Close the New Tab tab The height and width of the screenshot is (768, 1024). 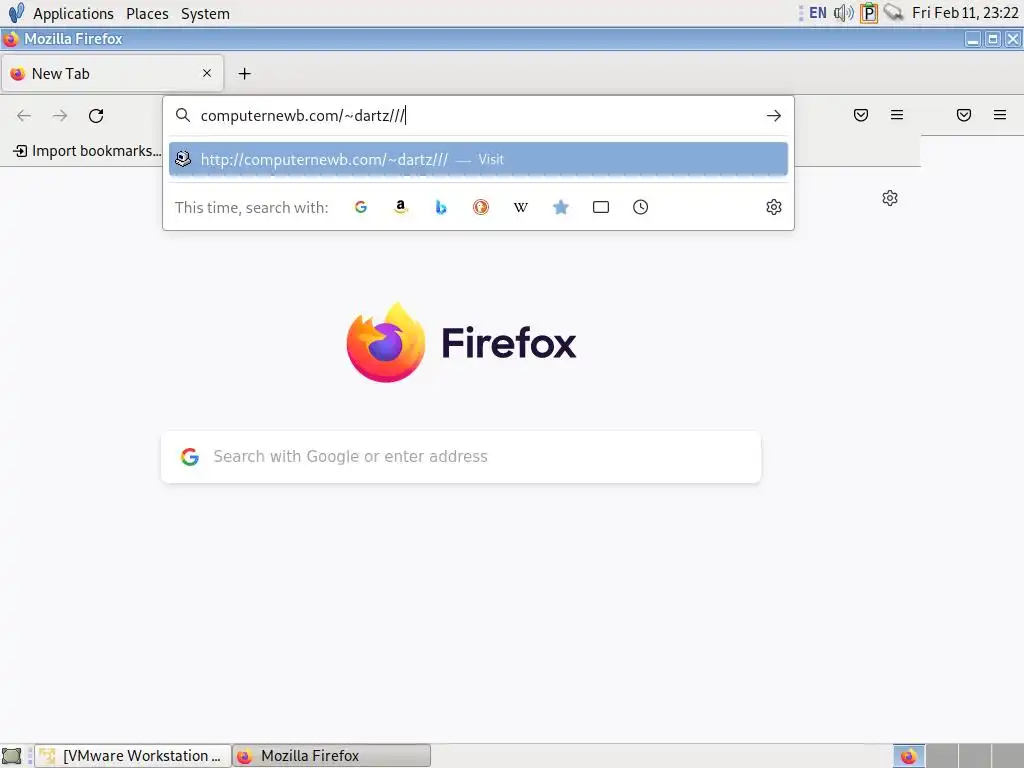point(207,73)
